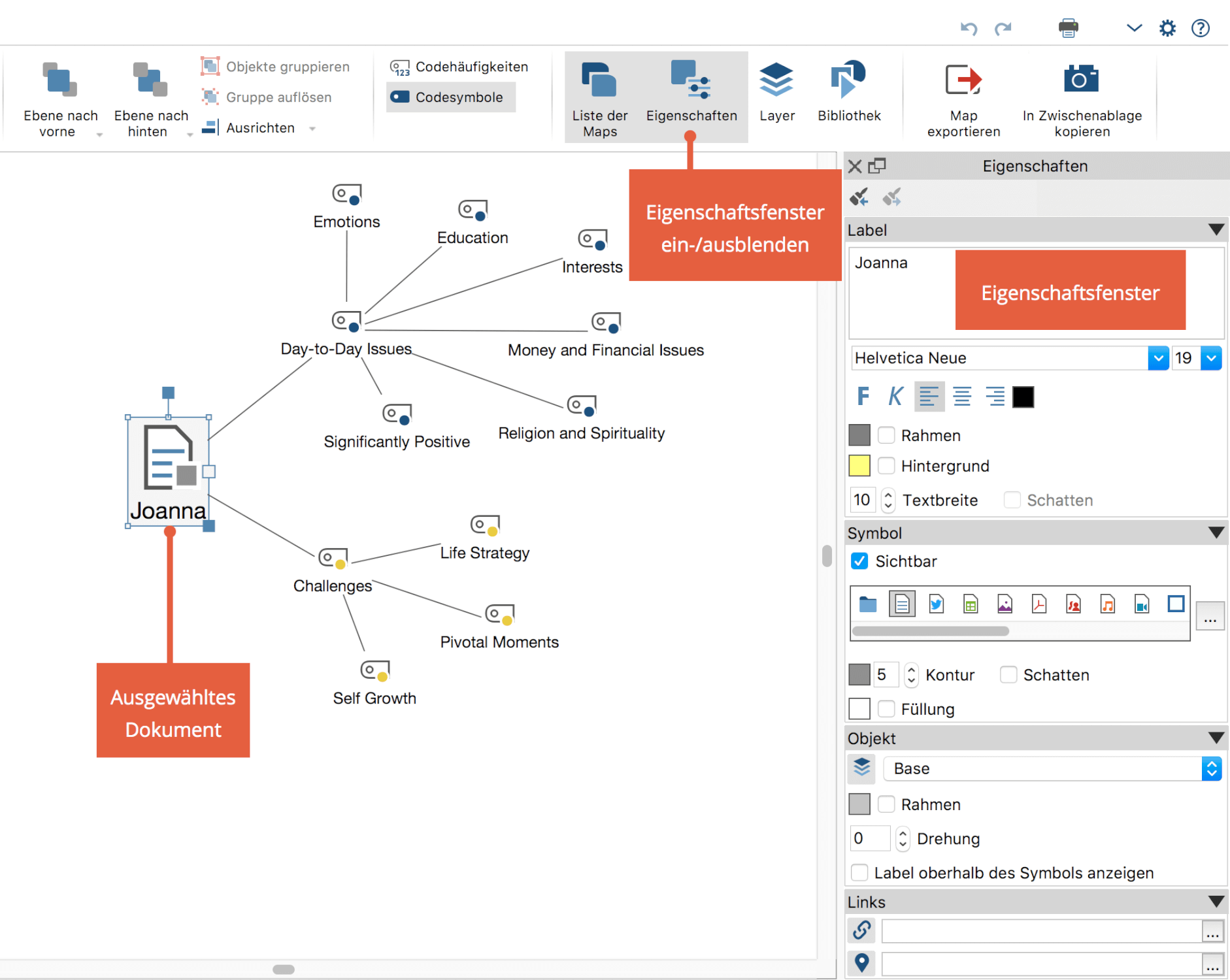The height and width of the screenshot is (980, 1230).
Task: Click the Drehung value field
Action: [x=870, y=838]
